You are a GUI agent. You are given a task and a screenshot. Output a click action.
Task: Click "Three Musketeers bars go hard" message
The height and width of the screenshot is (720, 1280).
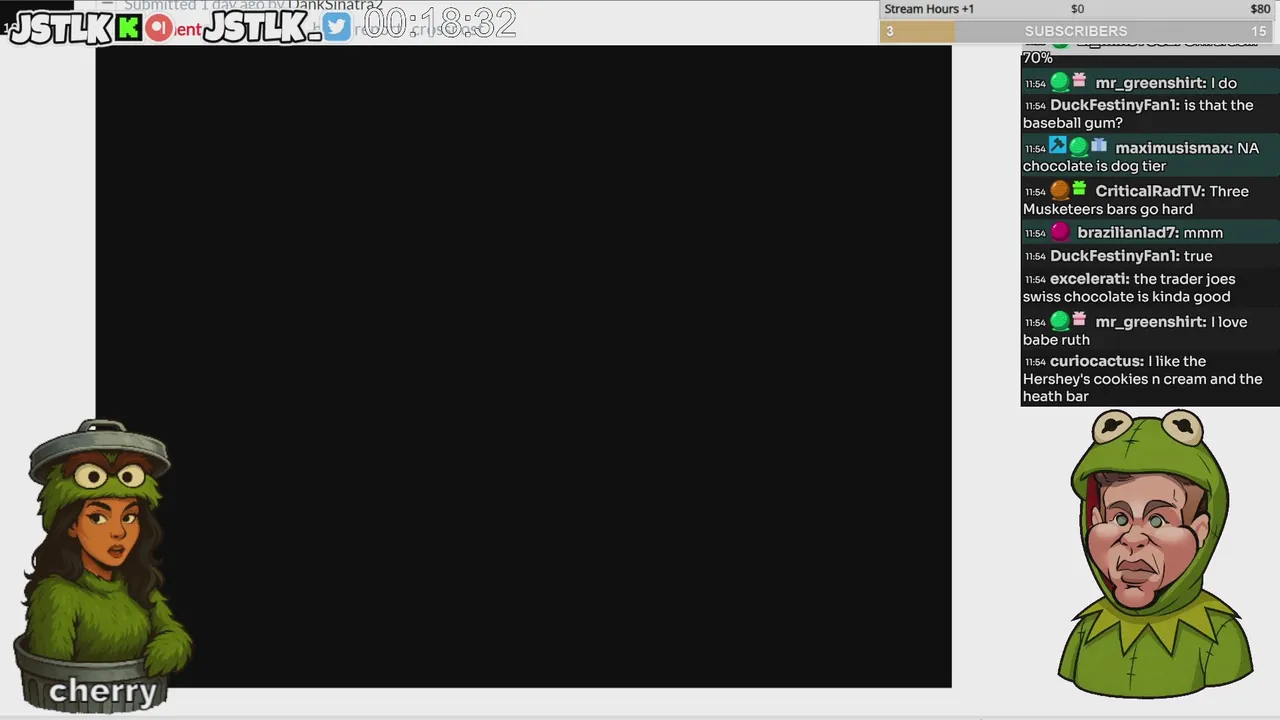pyautogui.click(x=1136, y=200)
